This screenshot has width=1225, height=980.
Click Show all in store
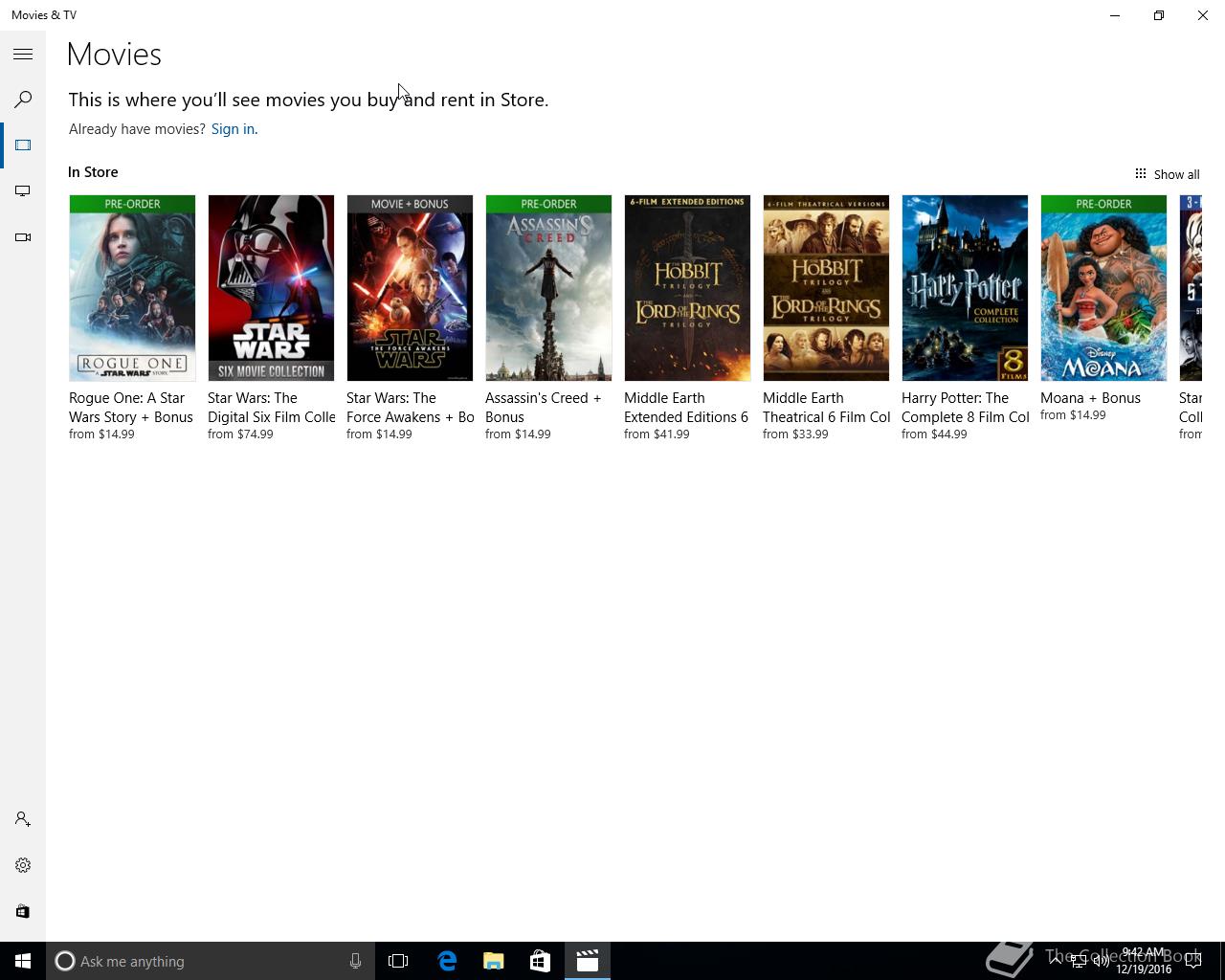click(1167, 174)
